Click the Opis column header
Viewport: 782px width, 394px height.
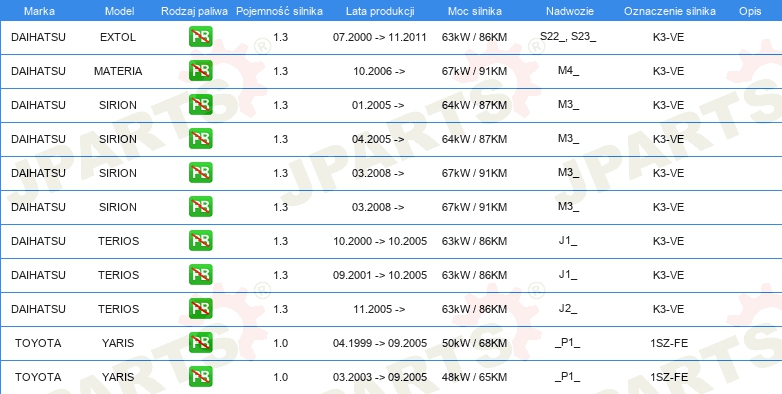tap(750, 11)
